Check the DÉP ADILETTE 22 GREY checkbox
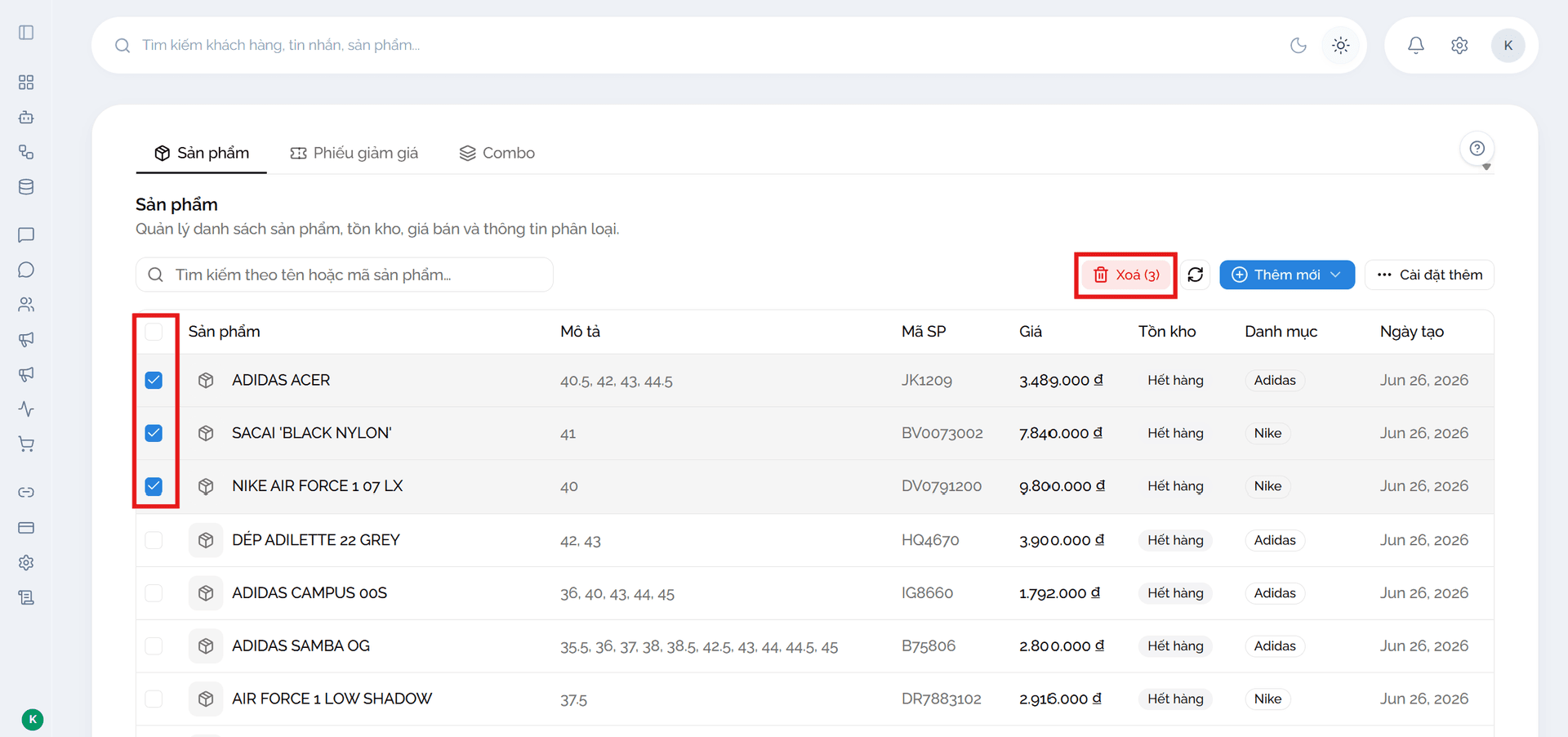 [x=154, y=540]
